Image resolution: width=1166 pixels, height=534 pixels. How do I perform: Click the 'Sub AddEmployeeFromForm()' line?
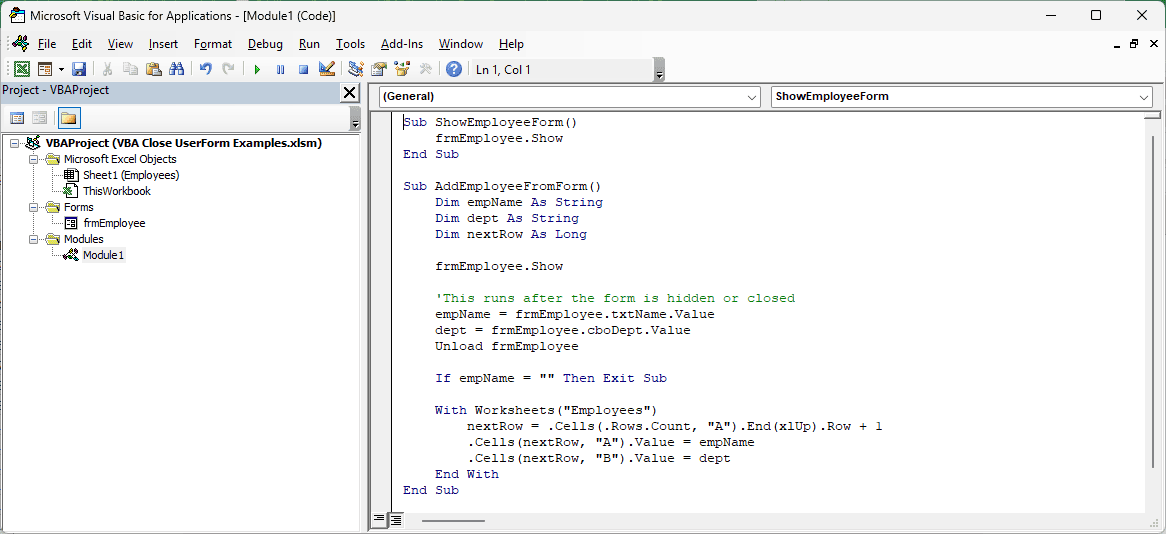502,186
